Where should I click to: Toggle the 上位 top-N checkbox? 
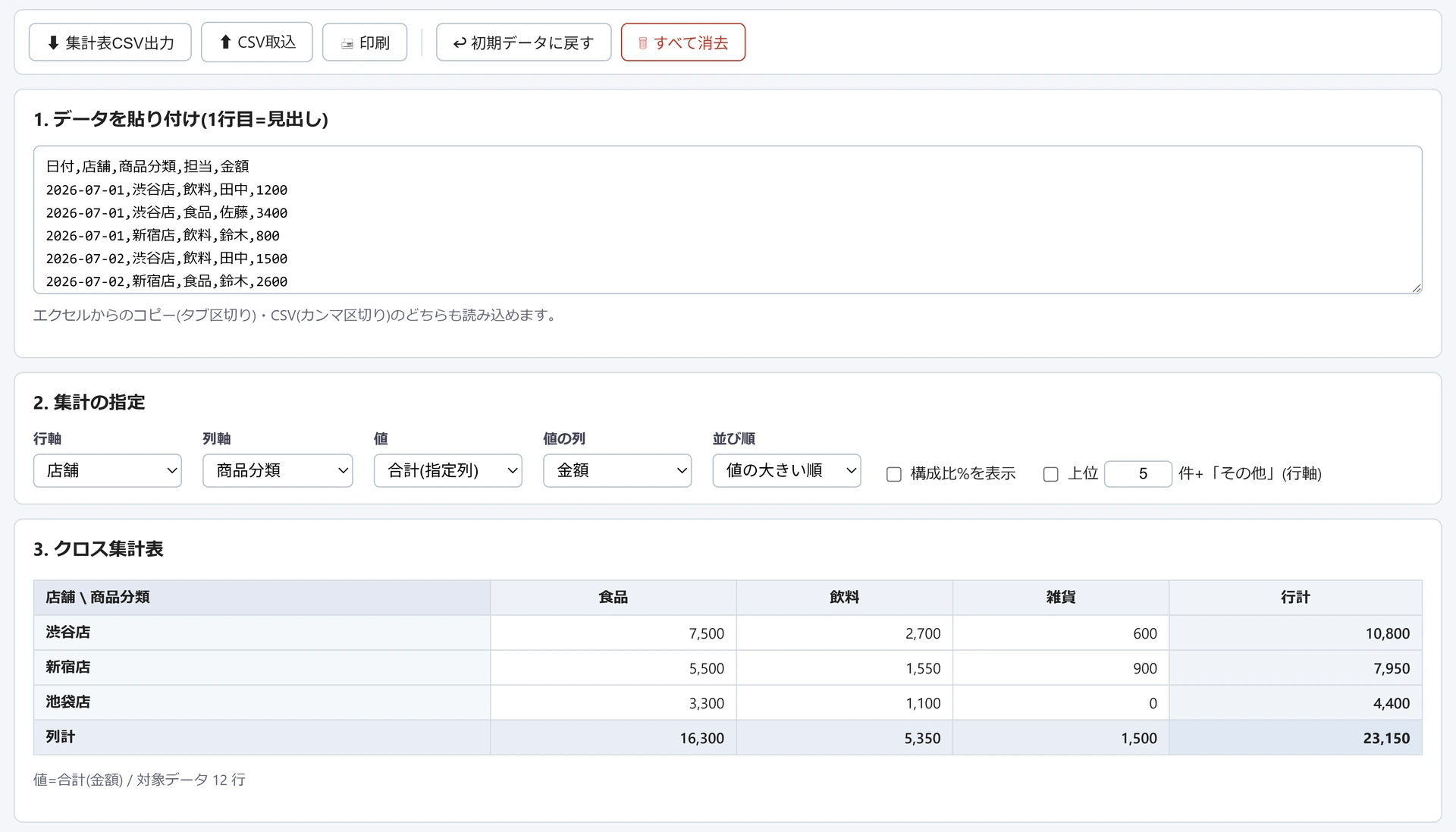click(x=1050, y=474)
